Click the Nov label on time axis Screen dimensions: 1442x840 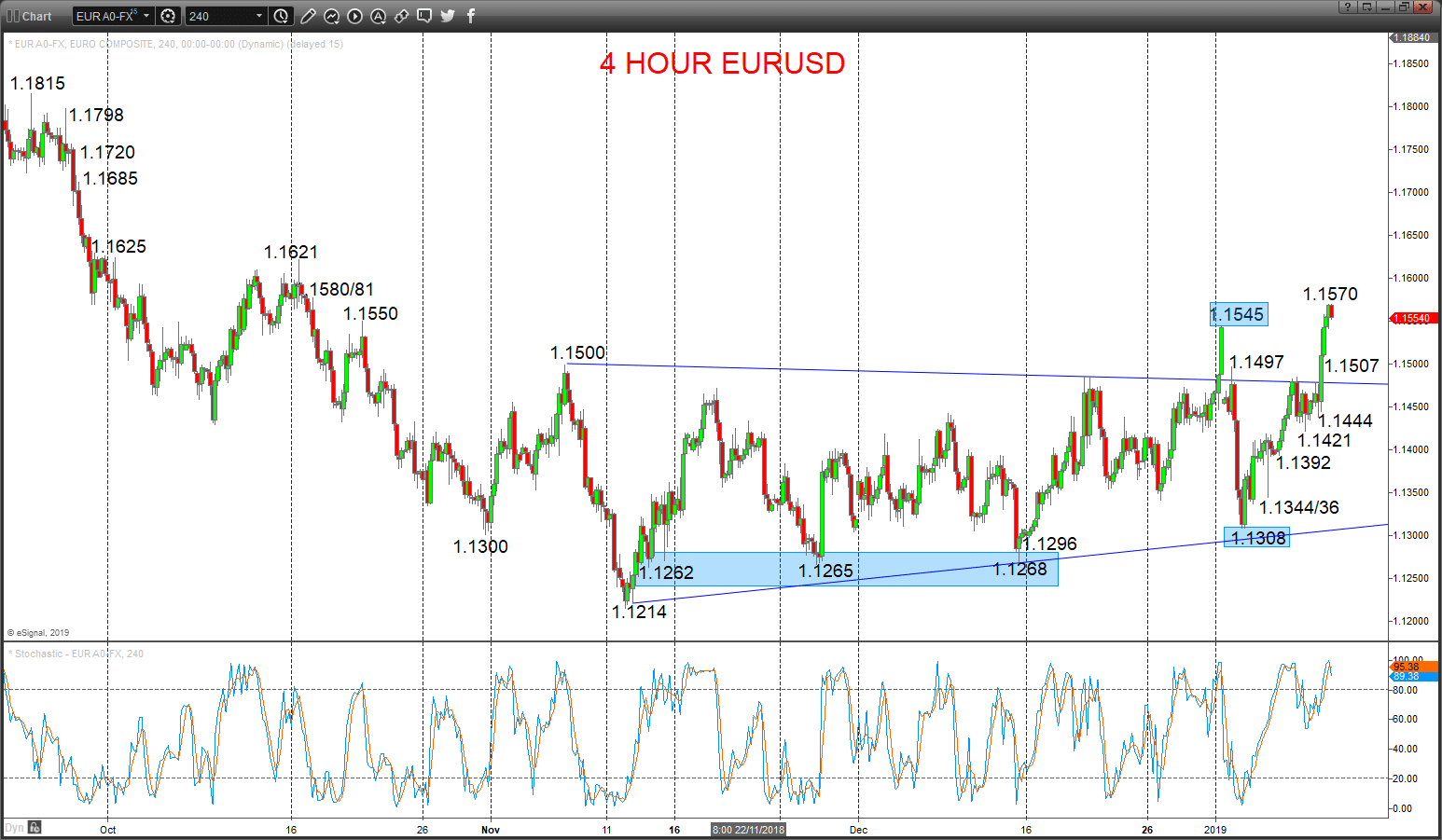491,830
